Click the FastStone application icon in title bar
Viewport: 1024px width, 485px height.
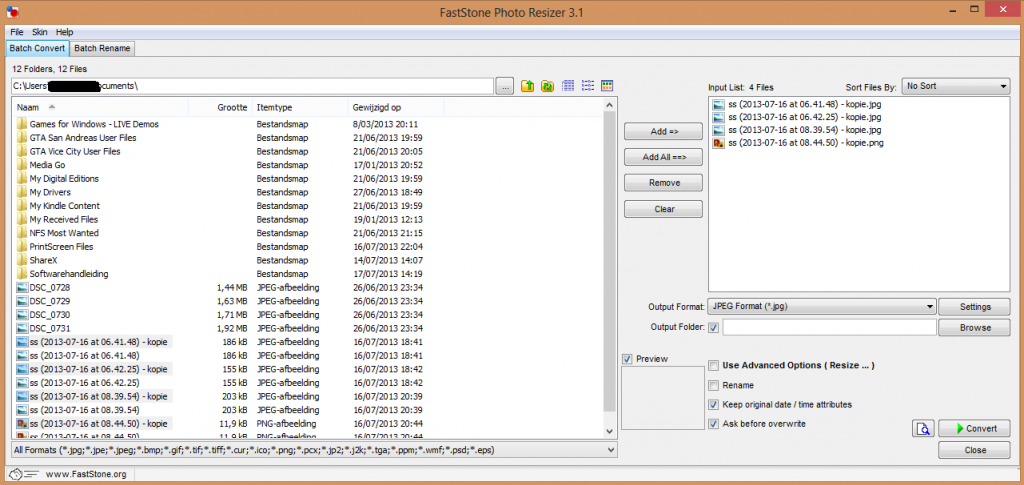[x=12, y=11]
